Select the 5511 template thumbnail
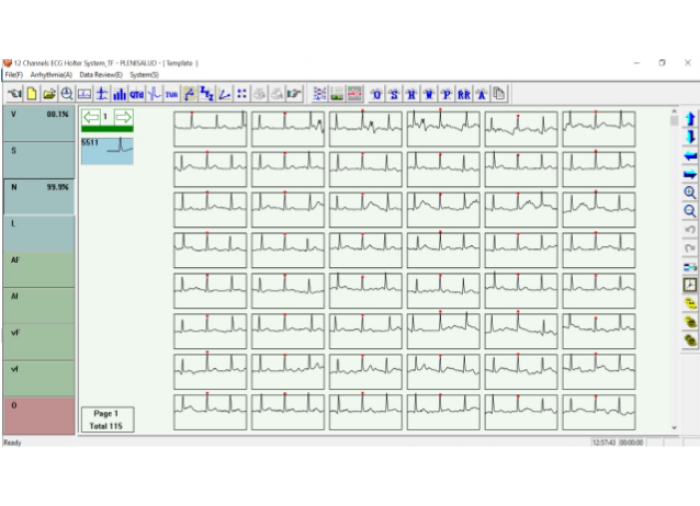Screen dimensions: 700x506 (106, 150)
